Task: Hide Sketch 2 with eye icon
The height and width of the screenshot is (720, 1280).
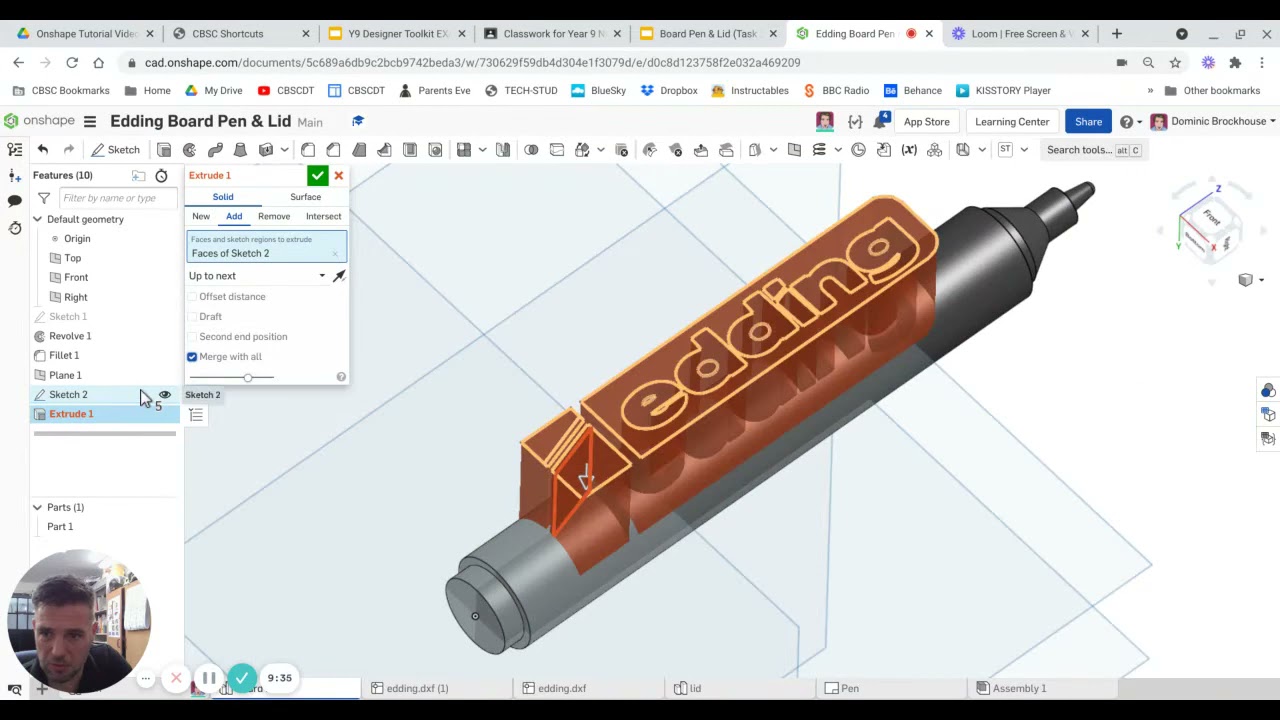Action: pyautogui.click(x=165, y=395)
